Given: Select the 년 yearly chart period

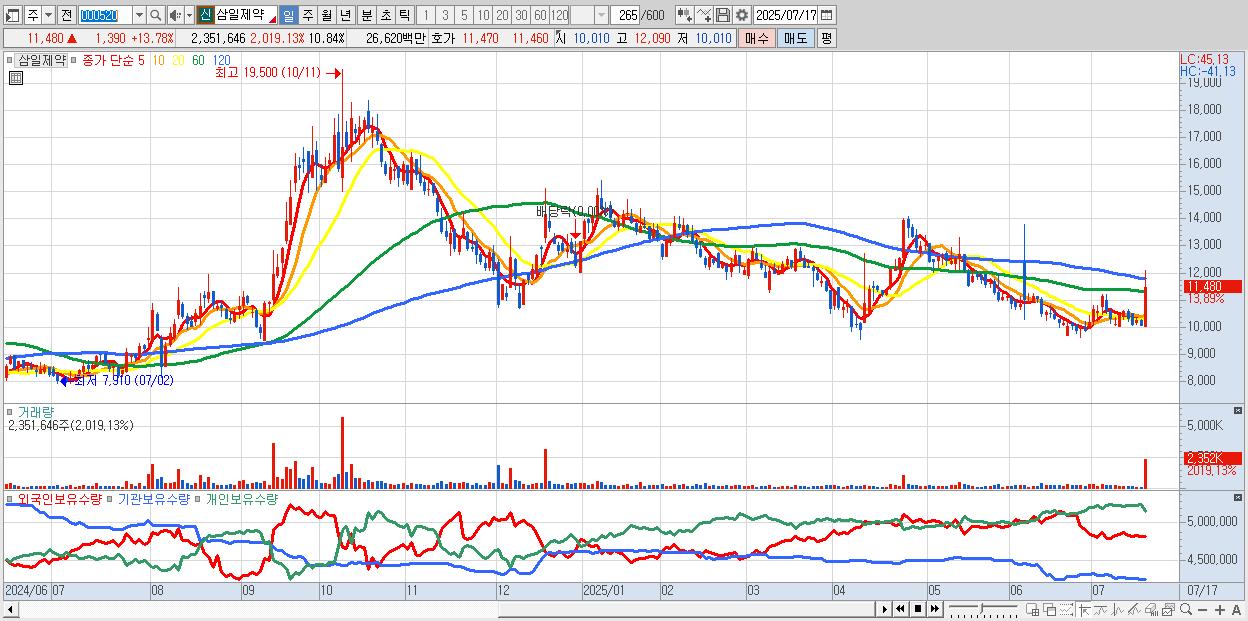Looking at the screenshot, I should click(x=345, y=15).
